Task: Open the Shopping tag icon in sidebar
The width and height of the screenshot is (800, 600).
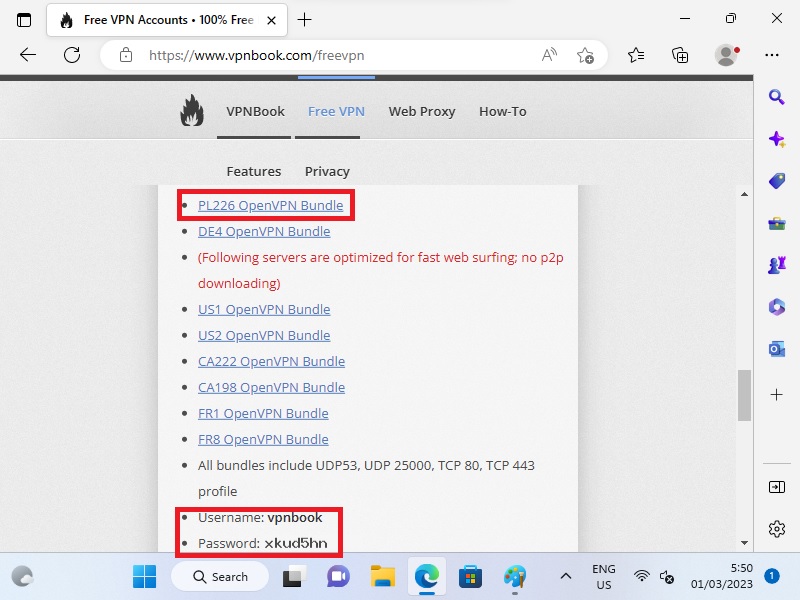Action: point(776,181)
